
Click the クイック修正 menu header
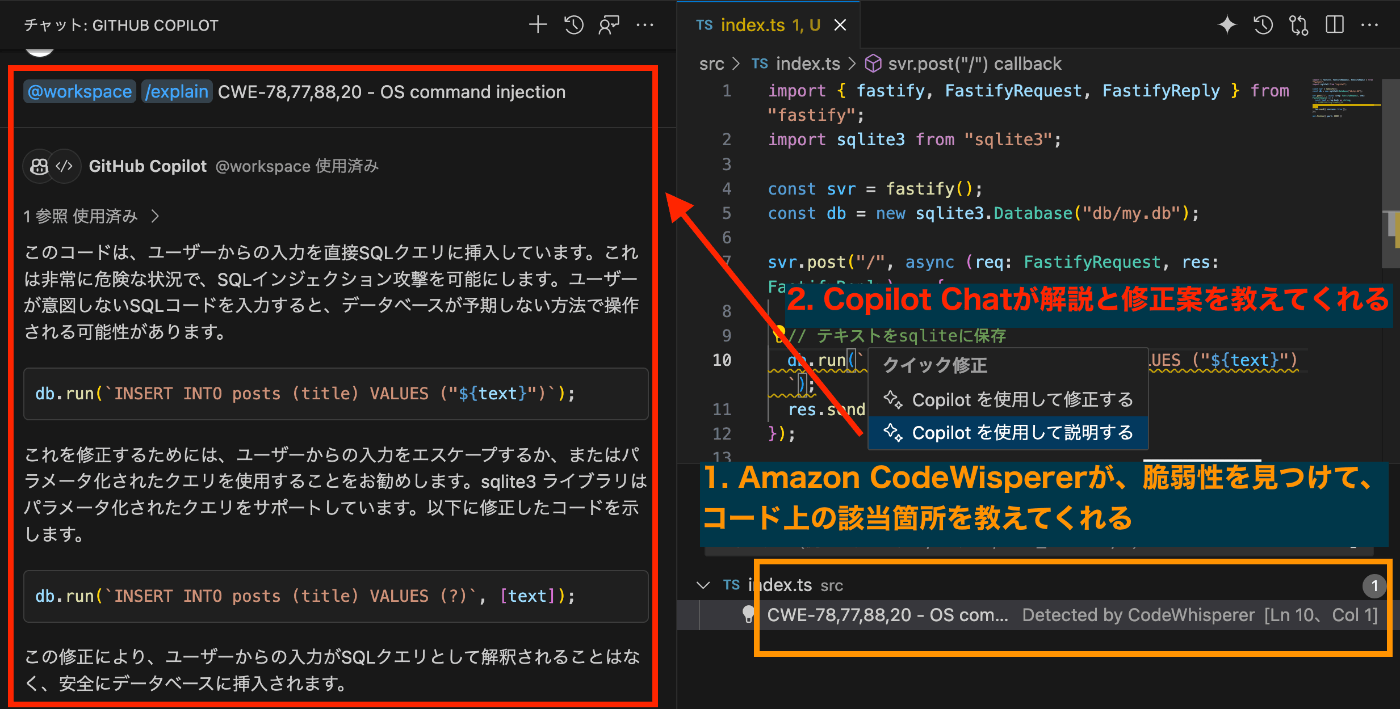(935, 366)
